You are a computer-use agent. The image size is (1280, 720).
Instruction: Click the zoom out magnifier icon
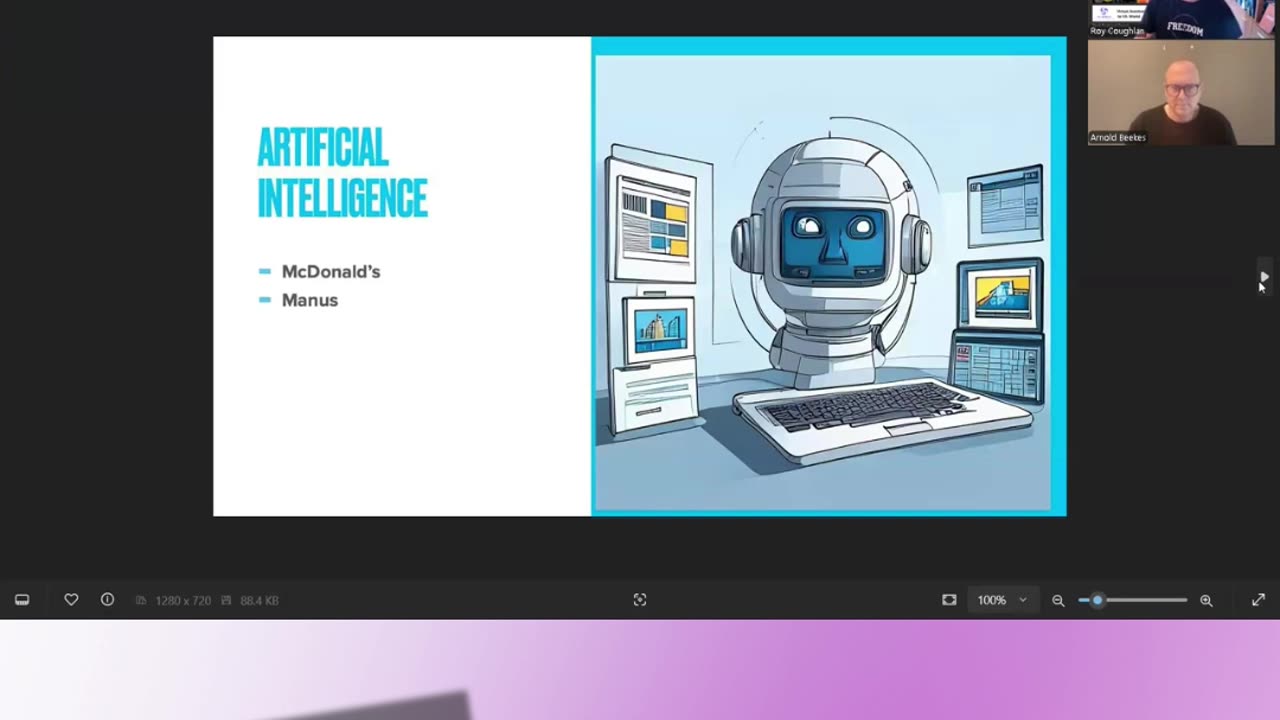1058,600
